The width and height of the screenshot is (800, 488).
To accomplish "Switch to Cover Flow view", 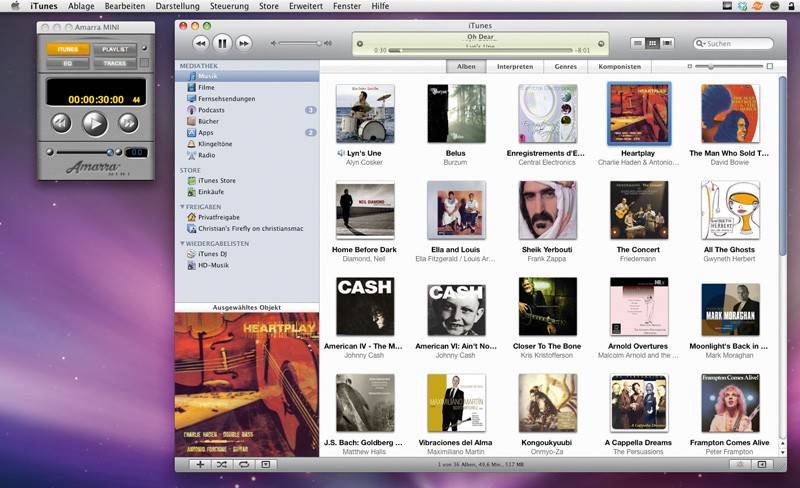I will 667,43.
